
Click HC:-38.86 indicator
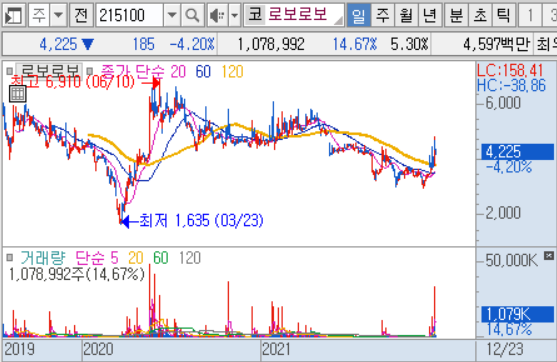(511, 86)
